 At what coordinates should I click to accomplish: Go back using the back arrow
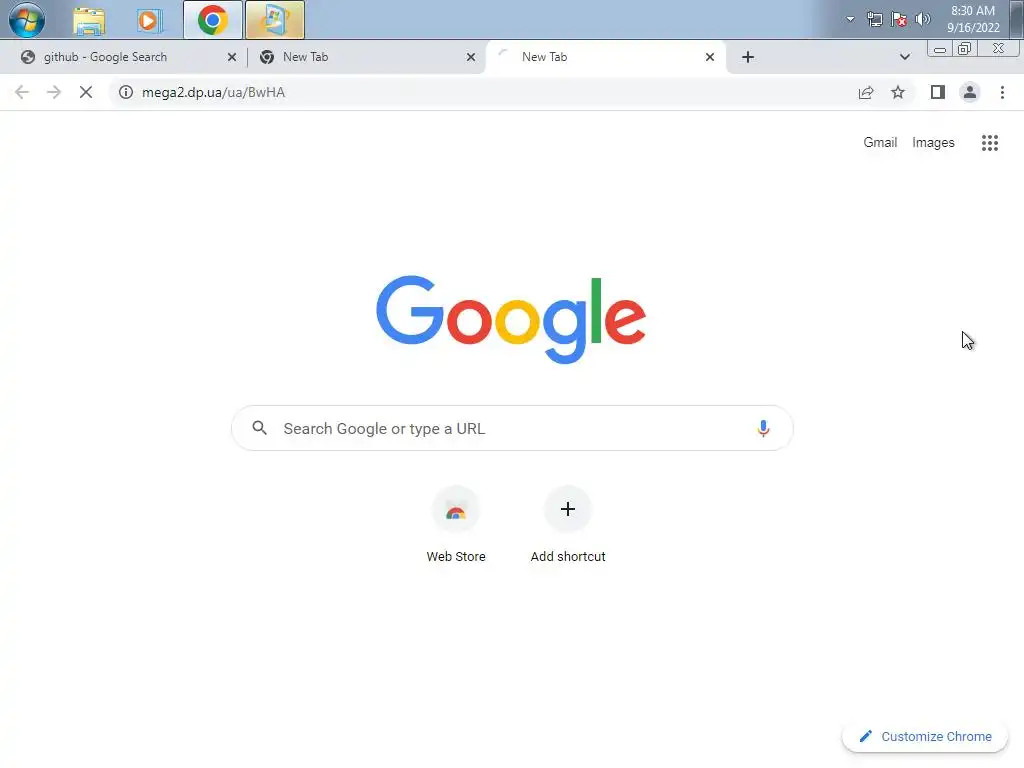tap(22, 92)
